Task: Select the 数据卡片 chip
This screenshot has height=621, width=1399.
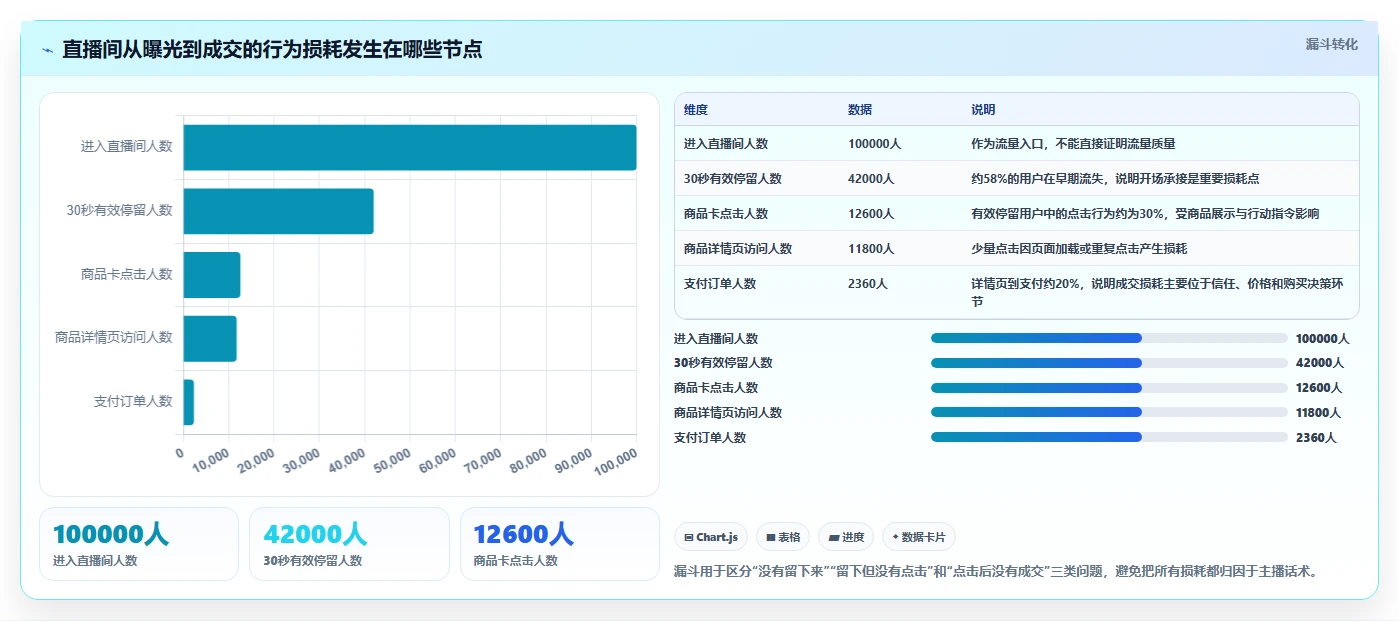Action: [x=919, y=537]
